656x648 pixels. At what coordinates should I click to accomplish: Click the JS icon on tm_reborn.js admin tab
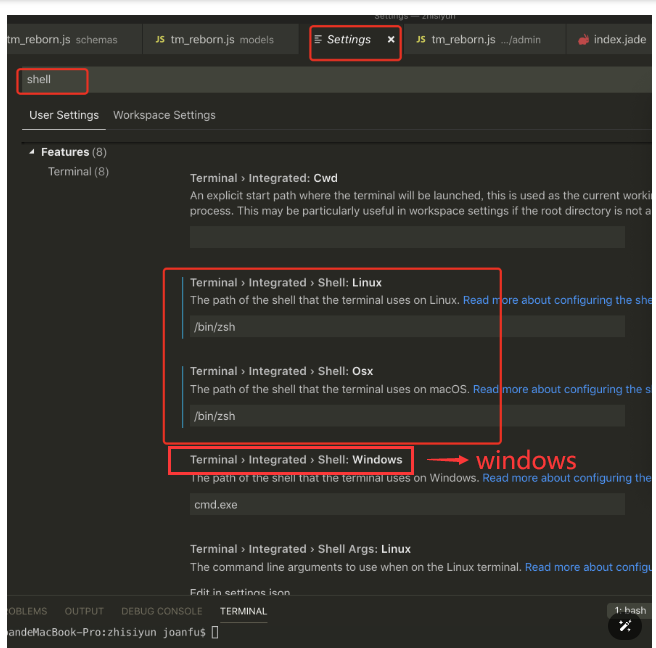pyautogui.click(x=421, y=39)
